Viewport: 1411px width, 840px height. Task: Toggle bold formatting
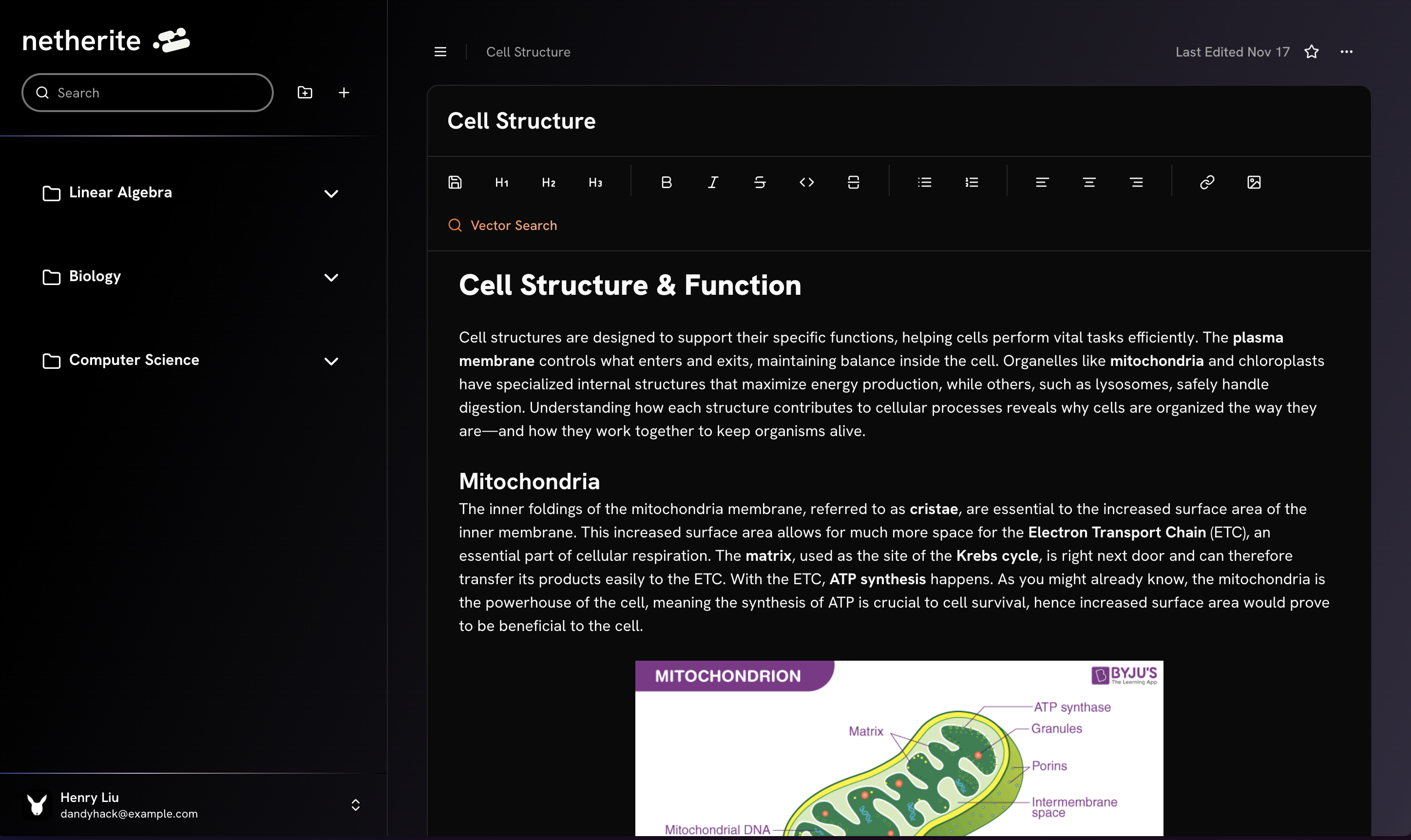coord(666,182)
